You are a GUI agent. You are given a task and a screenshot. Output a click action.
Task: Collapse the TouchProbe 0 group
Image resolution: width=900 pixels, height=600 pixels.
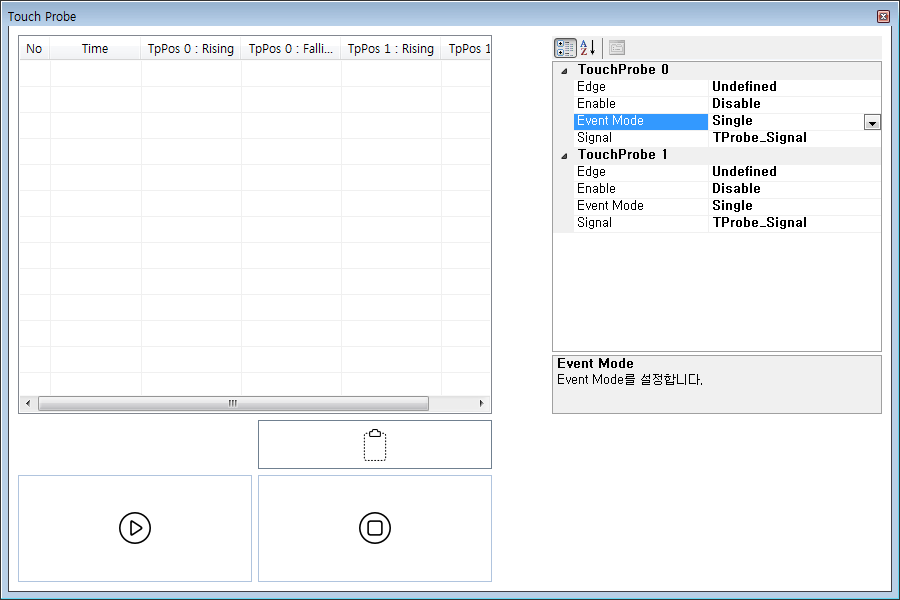(564, 71)
